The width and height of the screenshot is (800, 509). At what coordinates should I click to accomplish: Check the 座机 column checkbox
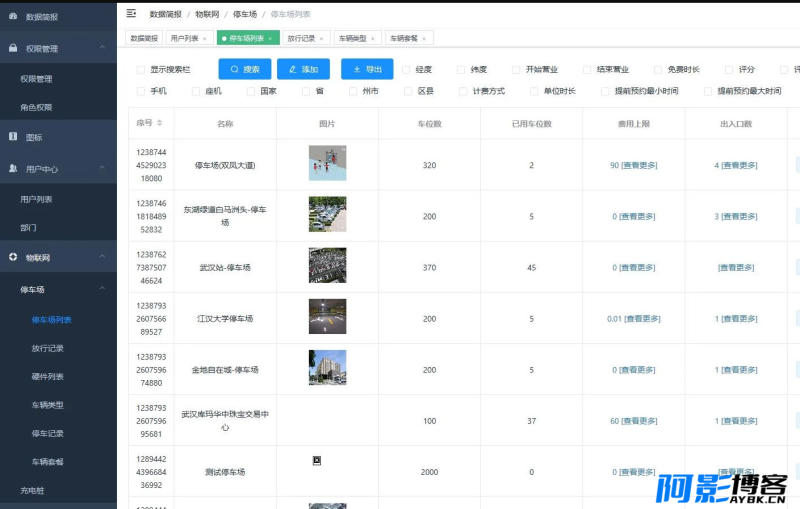196,91
